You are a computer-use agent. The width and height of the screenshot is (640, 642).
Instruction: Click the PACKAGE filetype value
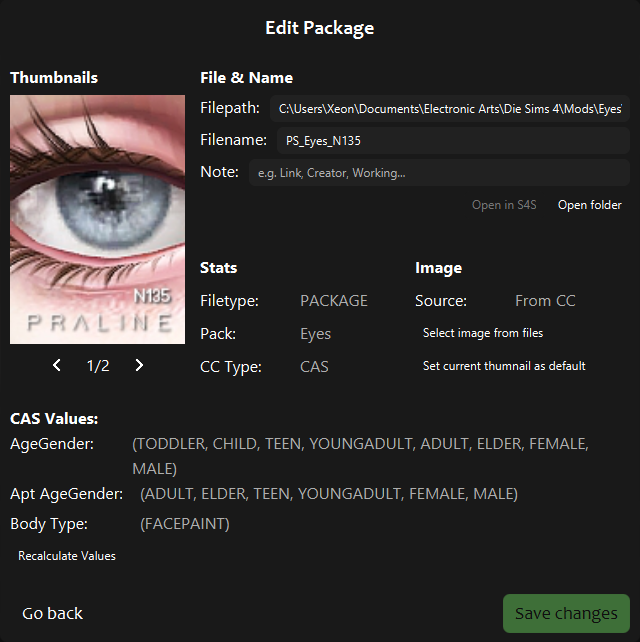pyautogui.click(x=334, y=301)
